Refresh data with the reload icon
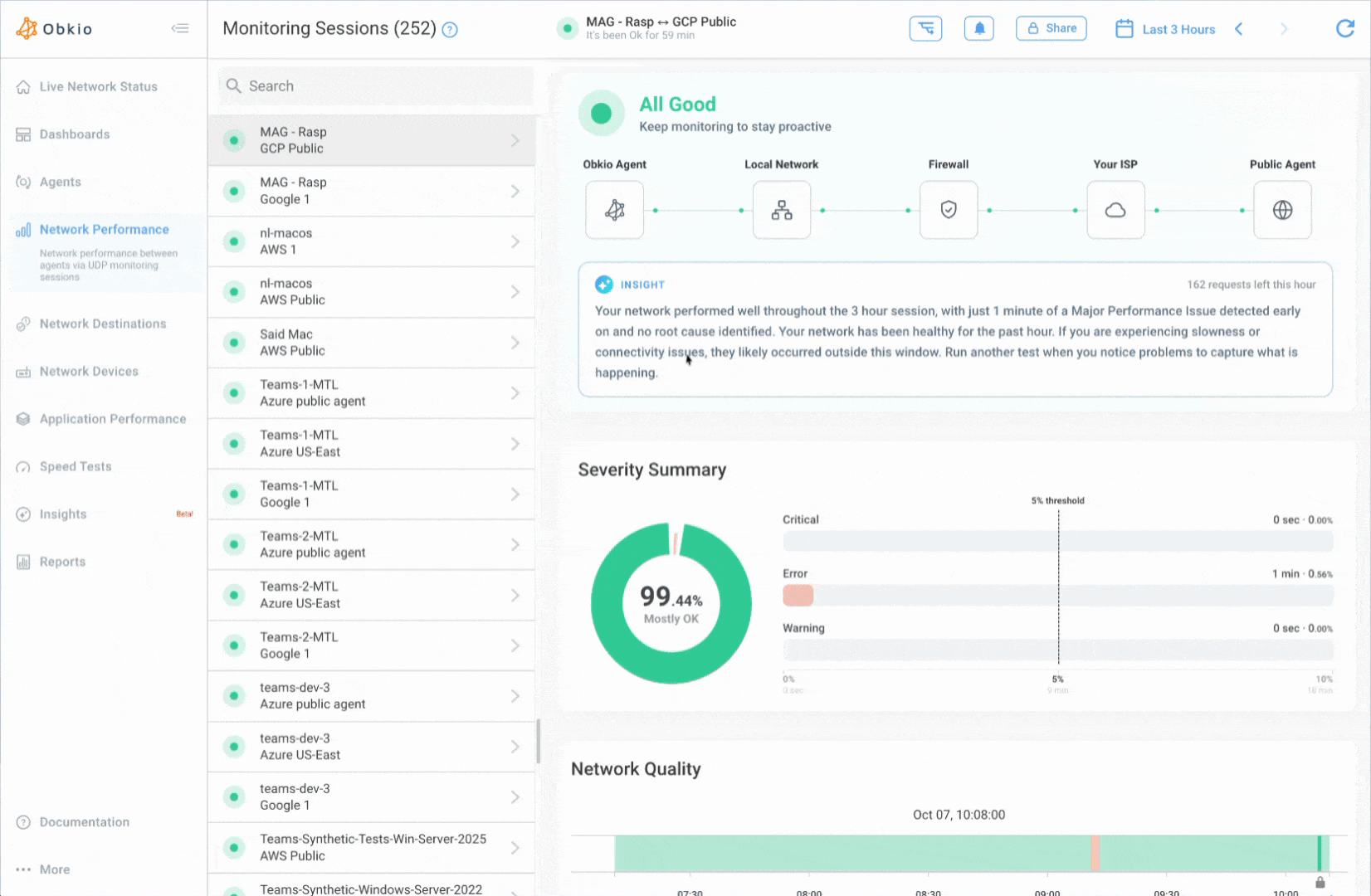1371x896 pixels. click(1345, 29)
